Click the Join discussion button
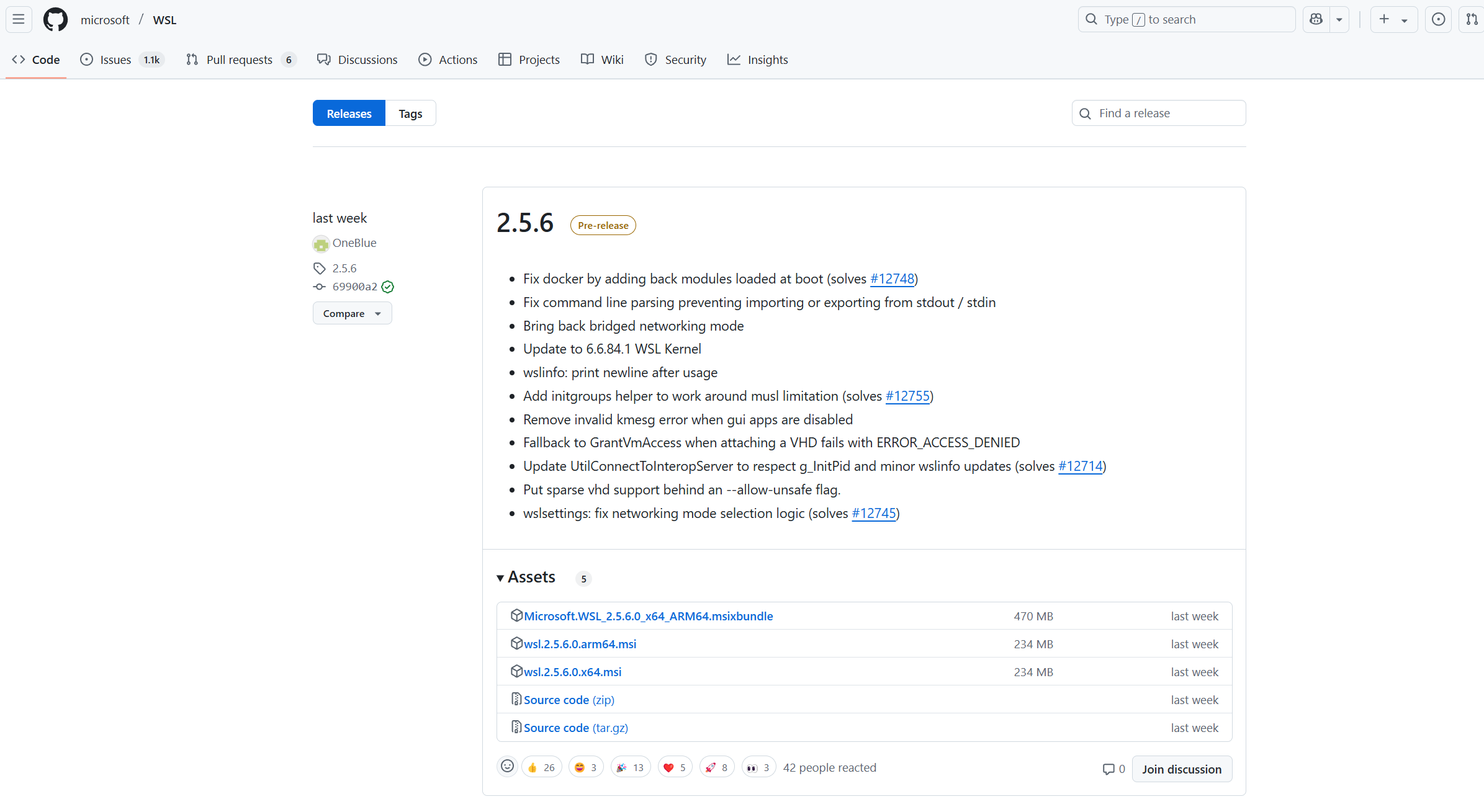Screen dimensions: 1484x812 1181,769
